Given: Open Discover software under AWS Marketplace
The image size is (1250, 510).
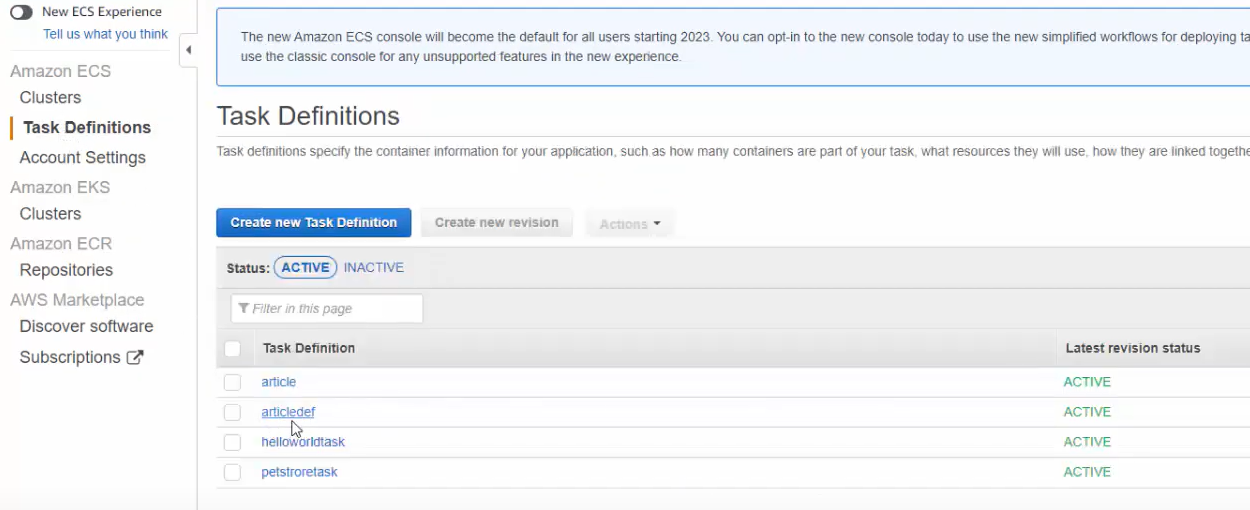Looking at the screenshot, I should (86, 327).
